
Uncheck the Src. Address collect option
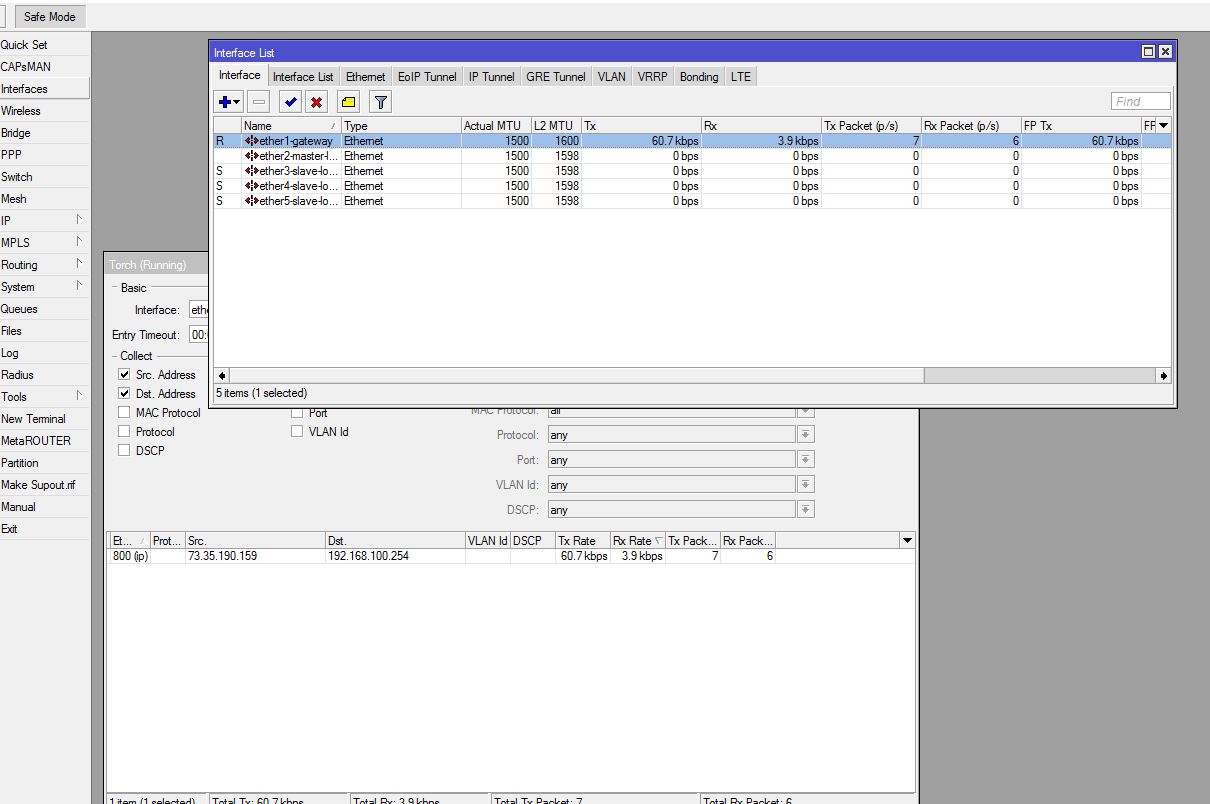click(x=123, y=374)
